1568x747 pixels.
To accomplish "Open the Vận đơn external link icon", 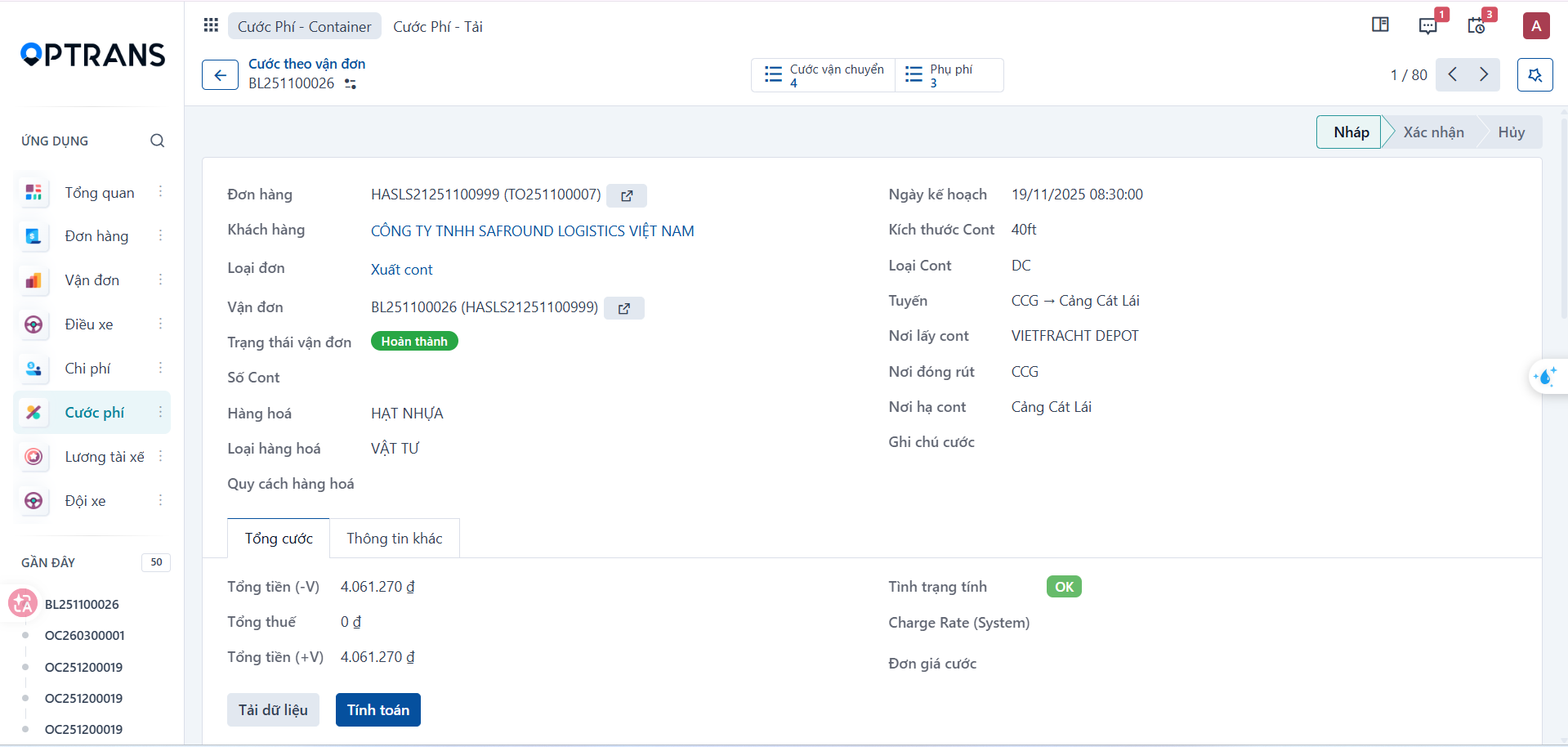I will (624, 308).
